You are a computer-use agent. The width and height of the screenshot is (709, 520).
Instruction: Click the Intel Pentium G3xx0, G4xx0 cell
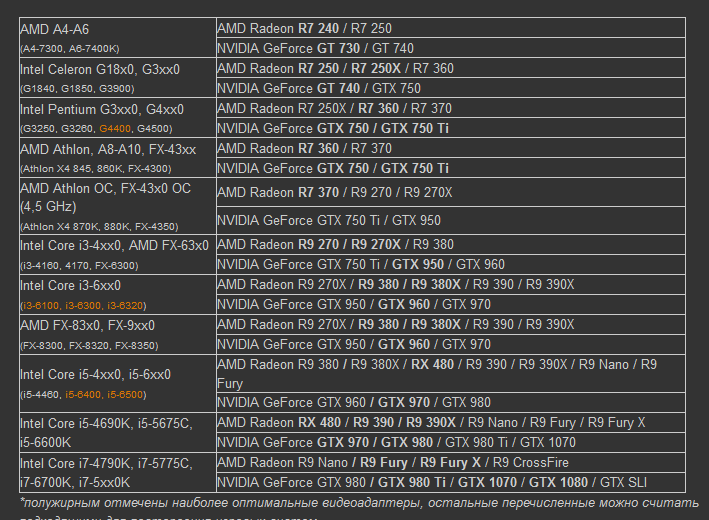pyautogui.click(x=114, y=117)
